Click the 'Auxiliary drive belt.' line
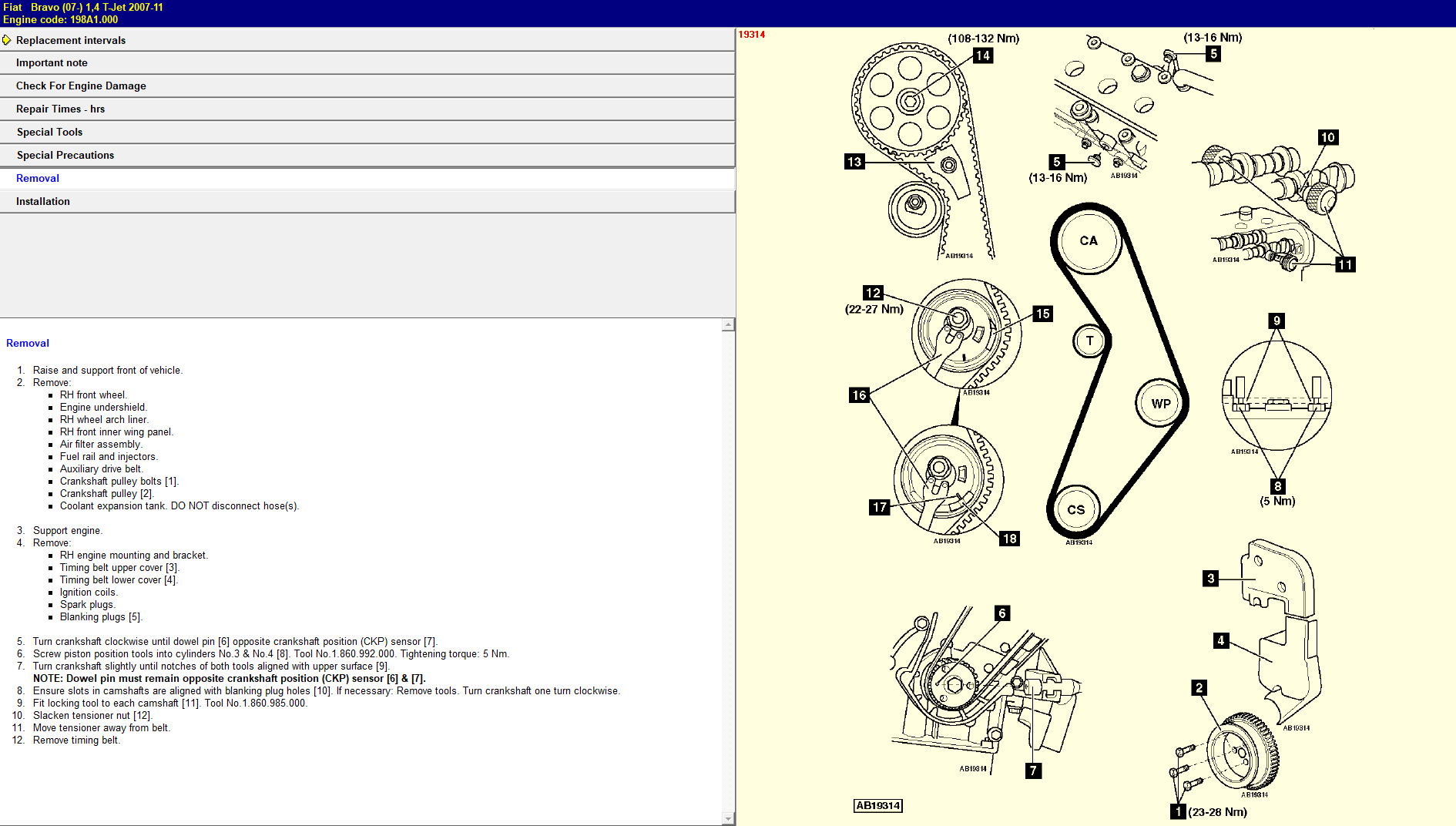The height and width of the screenshot is (826, 1456). click(x=102, y=469)
